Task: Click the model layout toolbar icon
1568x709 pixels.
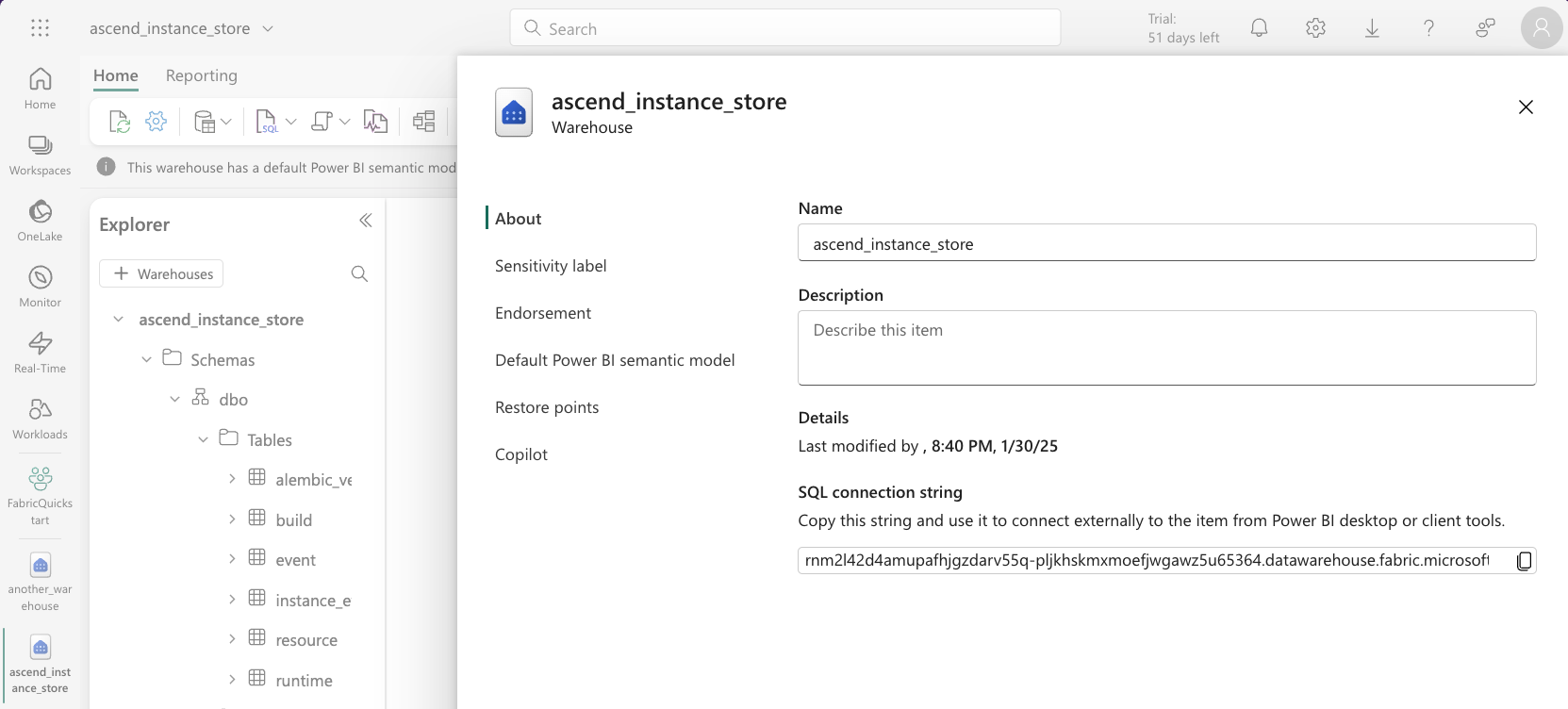Action: (424, 122)
